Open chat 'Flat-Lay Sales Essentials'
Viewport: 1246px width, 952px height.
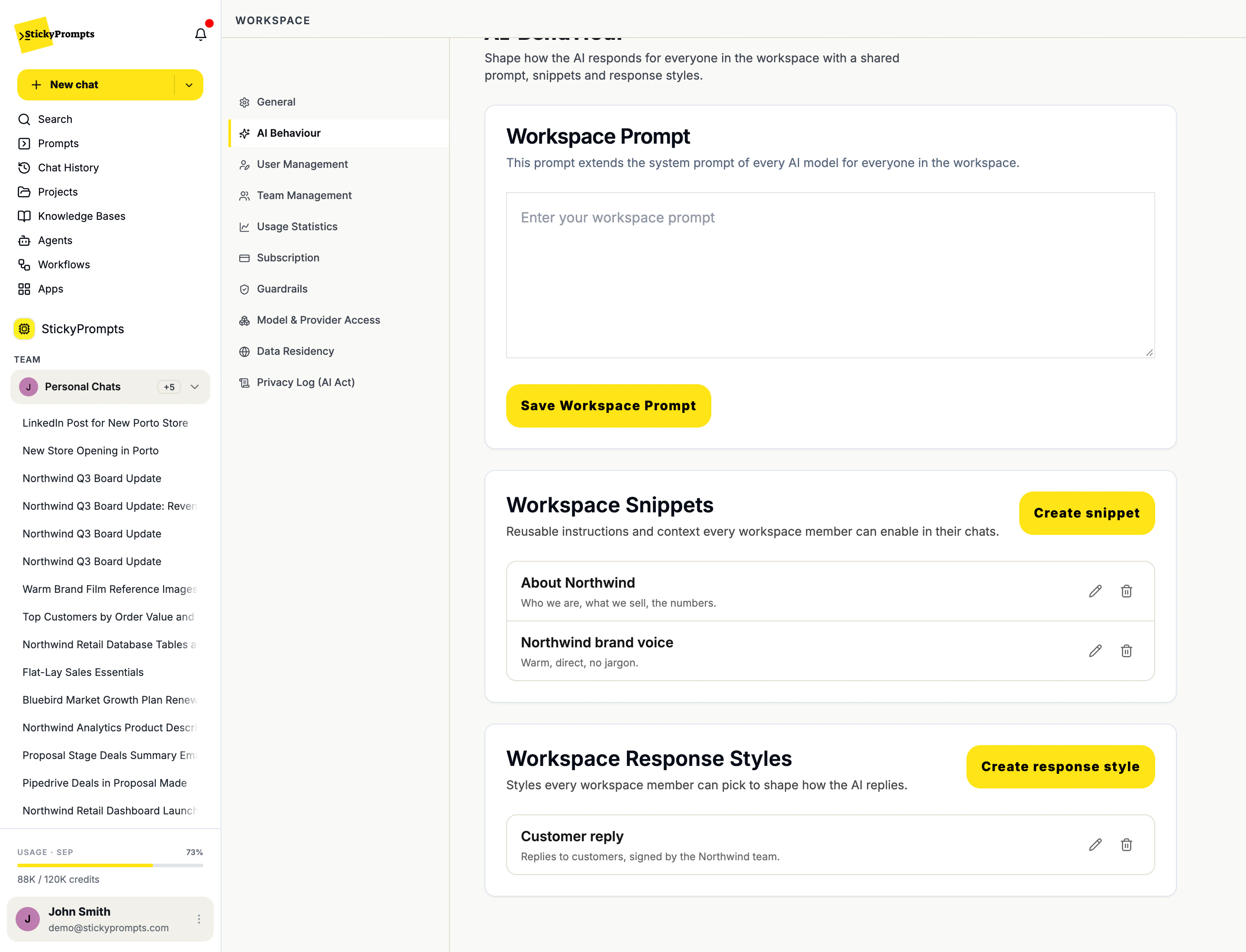point(83,672)
